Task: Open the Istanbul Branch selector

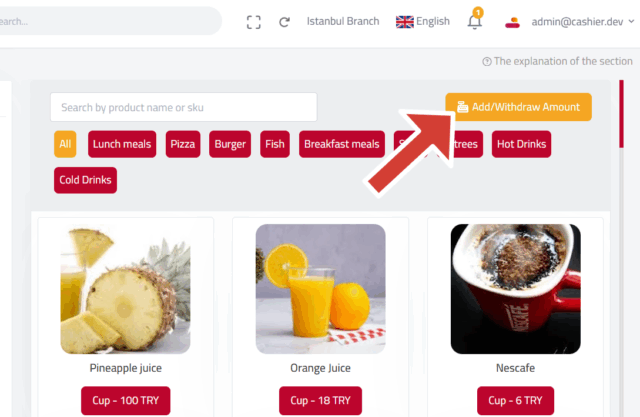Action: [343, 21]
